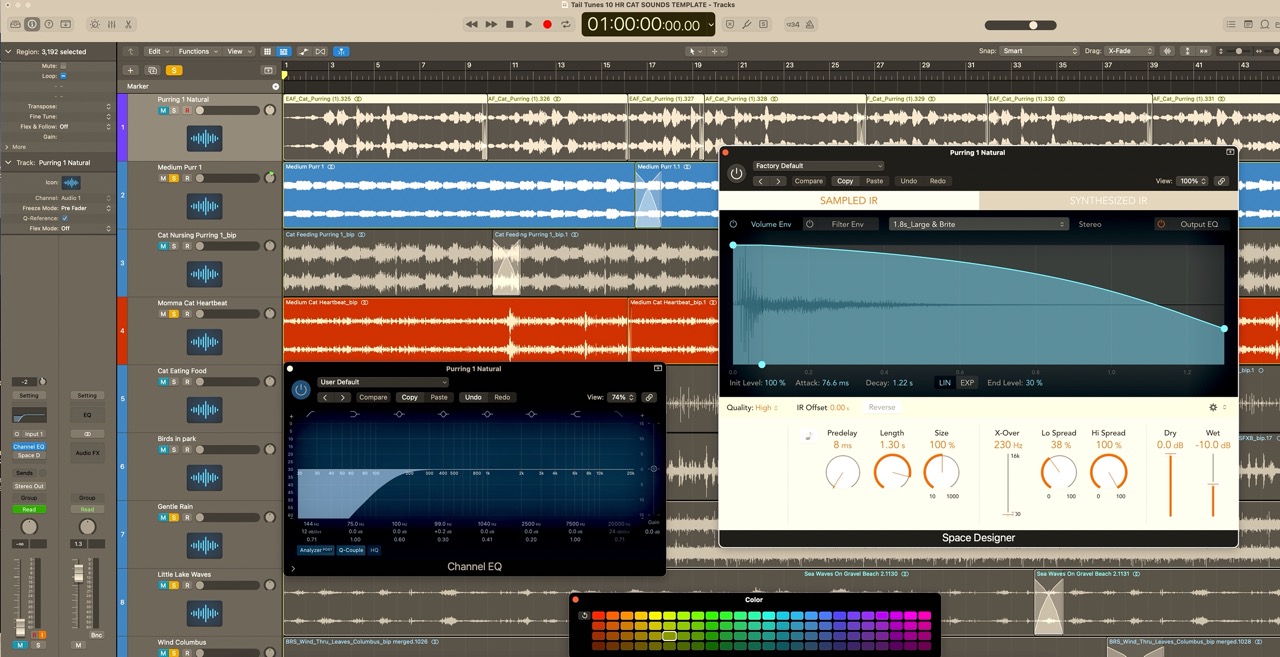Open the 1.8s_Large & Brite IR dropdown

point(979,224)
